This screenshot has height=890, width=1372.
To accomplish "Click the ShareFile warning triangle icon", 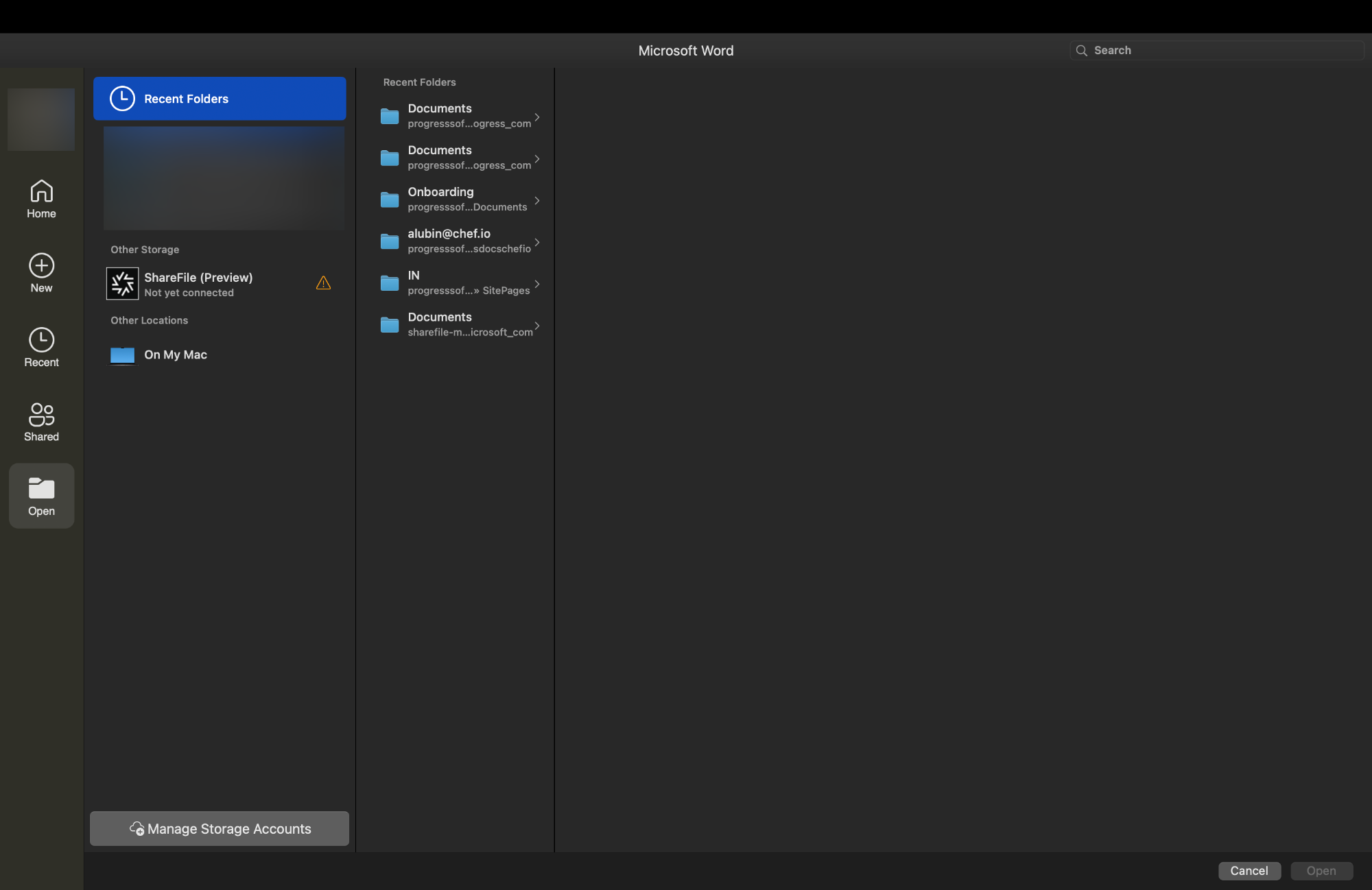I will coord(323,283).
